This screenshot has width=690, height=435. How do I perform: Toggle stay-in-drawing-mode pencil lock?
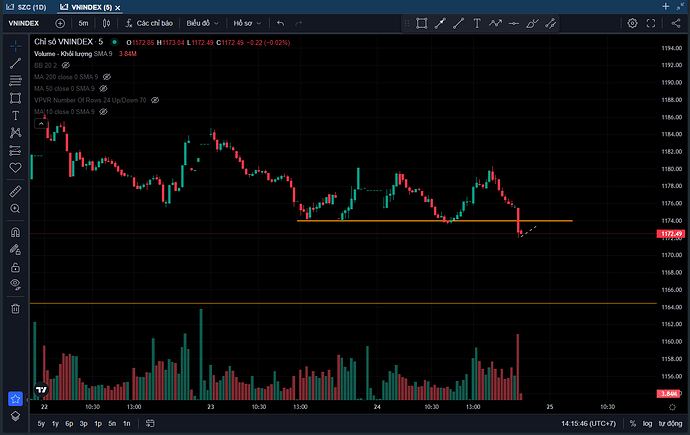click(15, 250)
